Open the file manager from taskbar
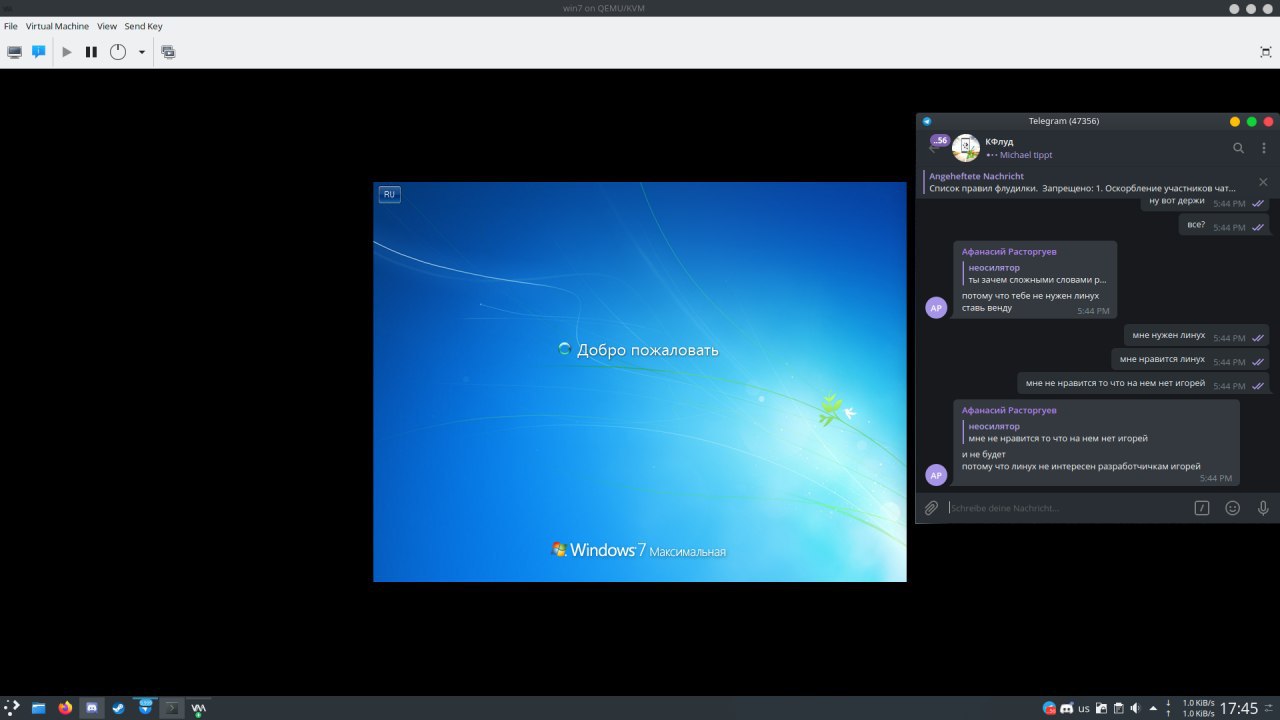 coord(39,708)
